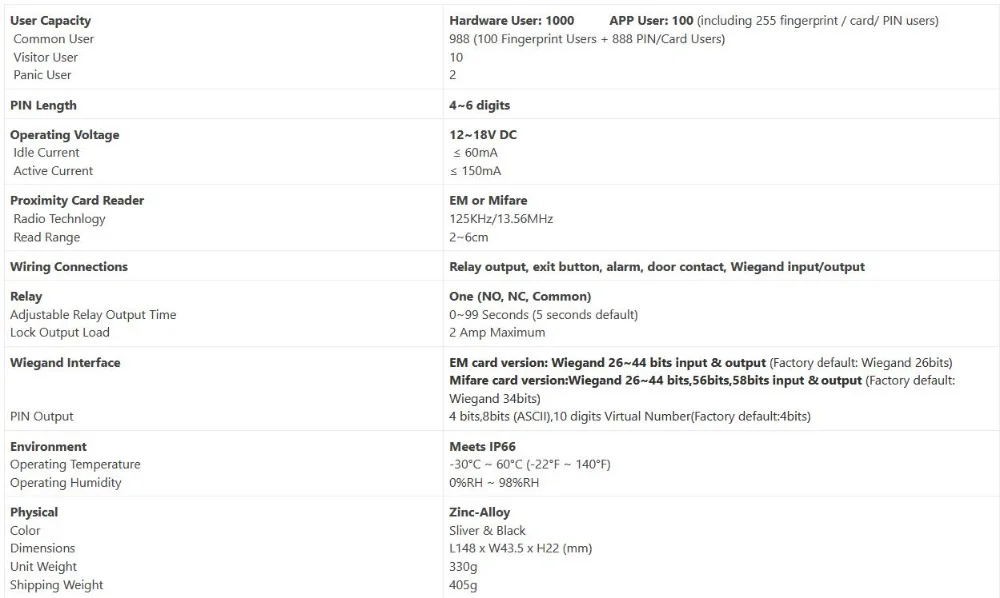Click the Shipping Weight label
Image resolution: width=1000 pixels, height=598 pixels.
[56, 585]
